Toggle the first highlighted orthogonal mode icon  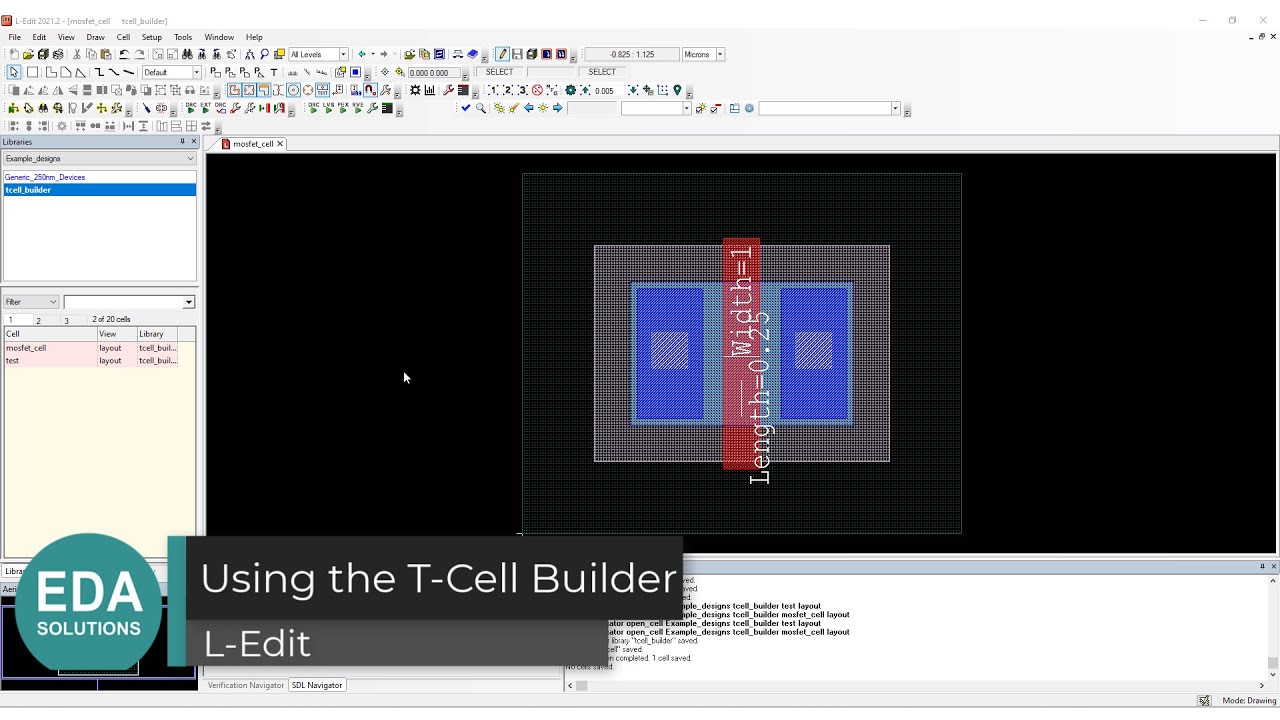(x=233, y=90)
